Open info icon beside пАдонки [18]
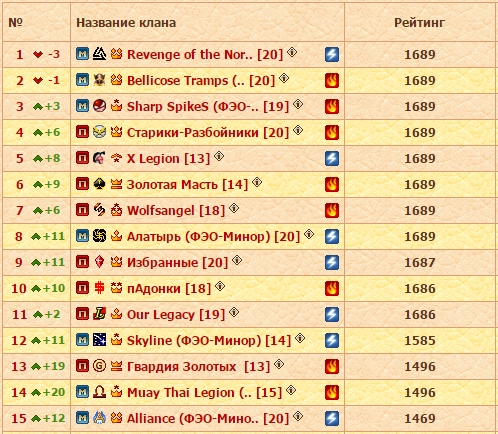Screen dimensions: 498x434 (x=220, y=286)
